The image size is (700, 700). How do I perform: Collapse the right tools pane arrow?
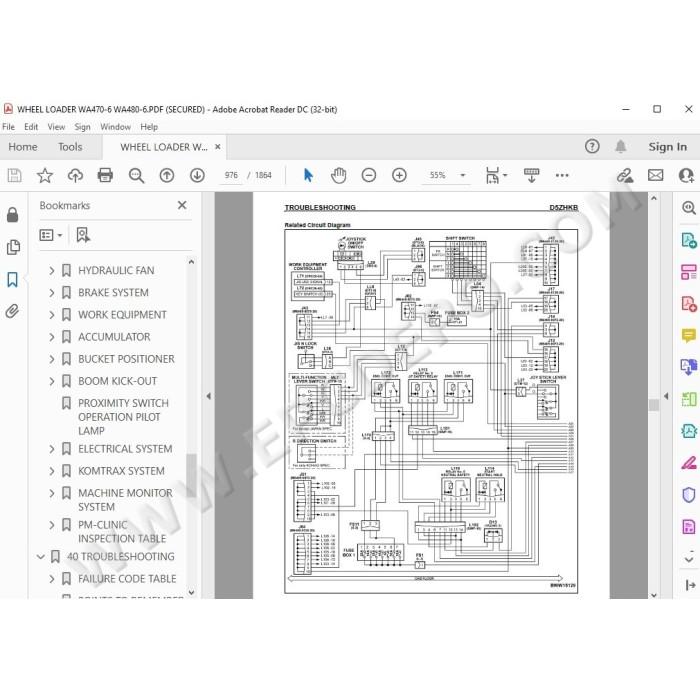(x=666, y=396)
